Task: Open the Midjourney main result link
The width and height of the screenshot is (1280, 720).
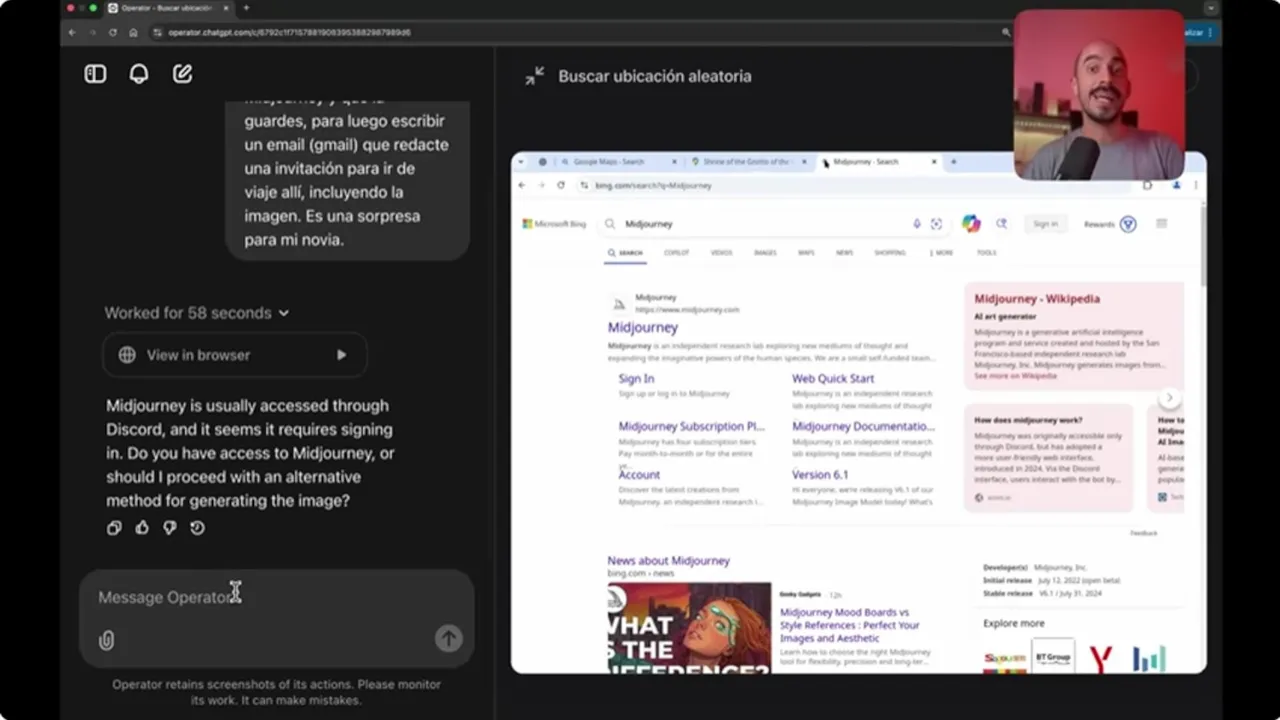Action: 643,327
